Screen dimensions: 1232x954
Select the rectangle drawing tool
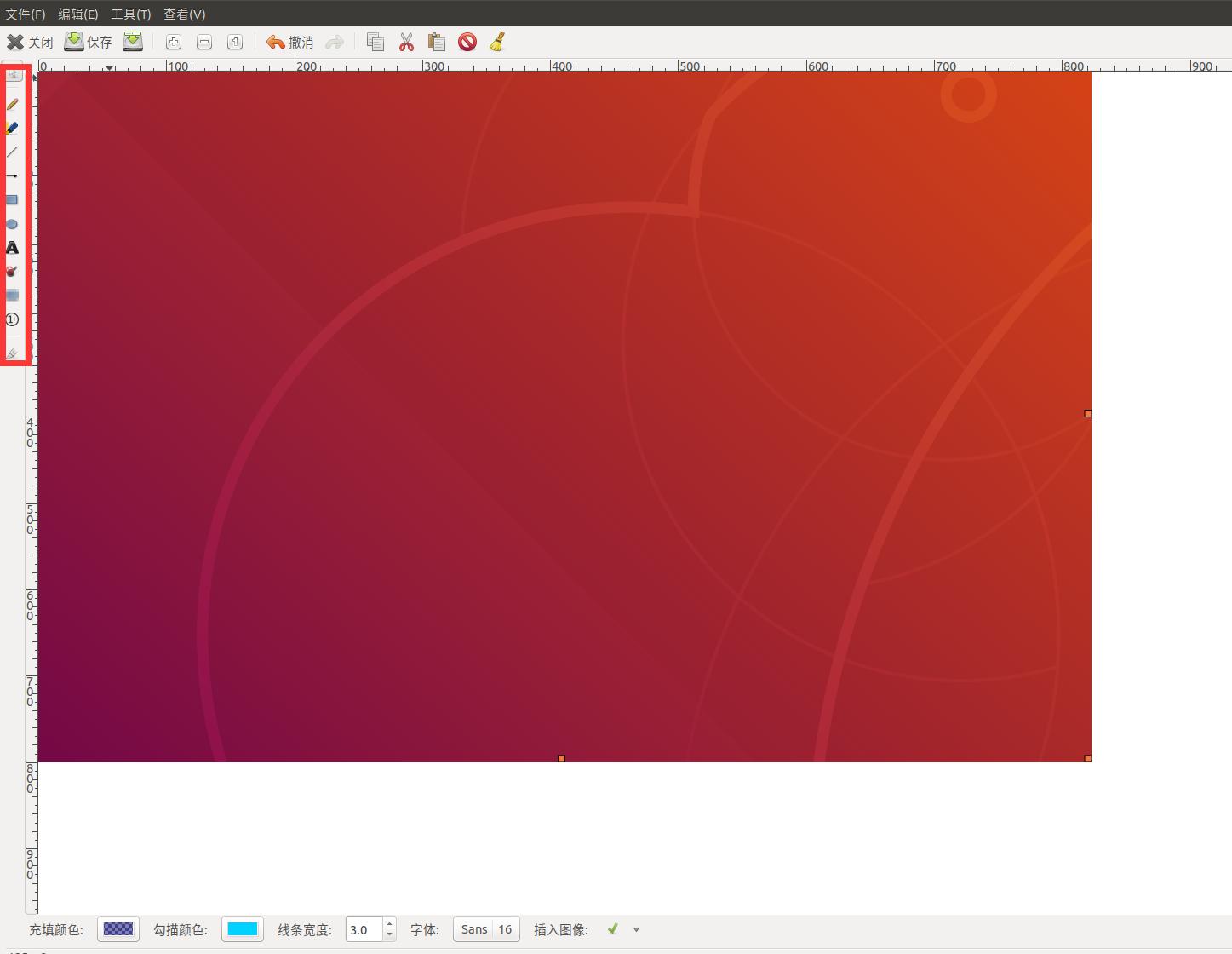point(13,199)
